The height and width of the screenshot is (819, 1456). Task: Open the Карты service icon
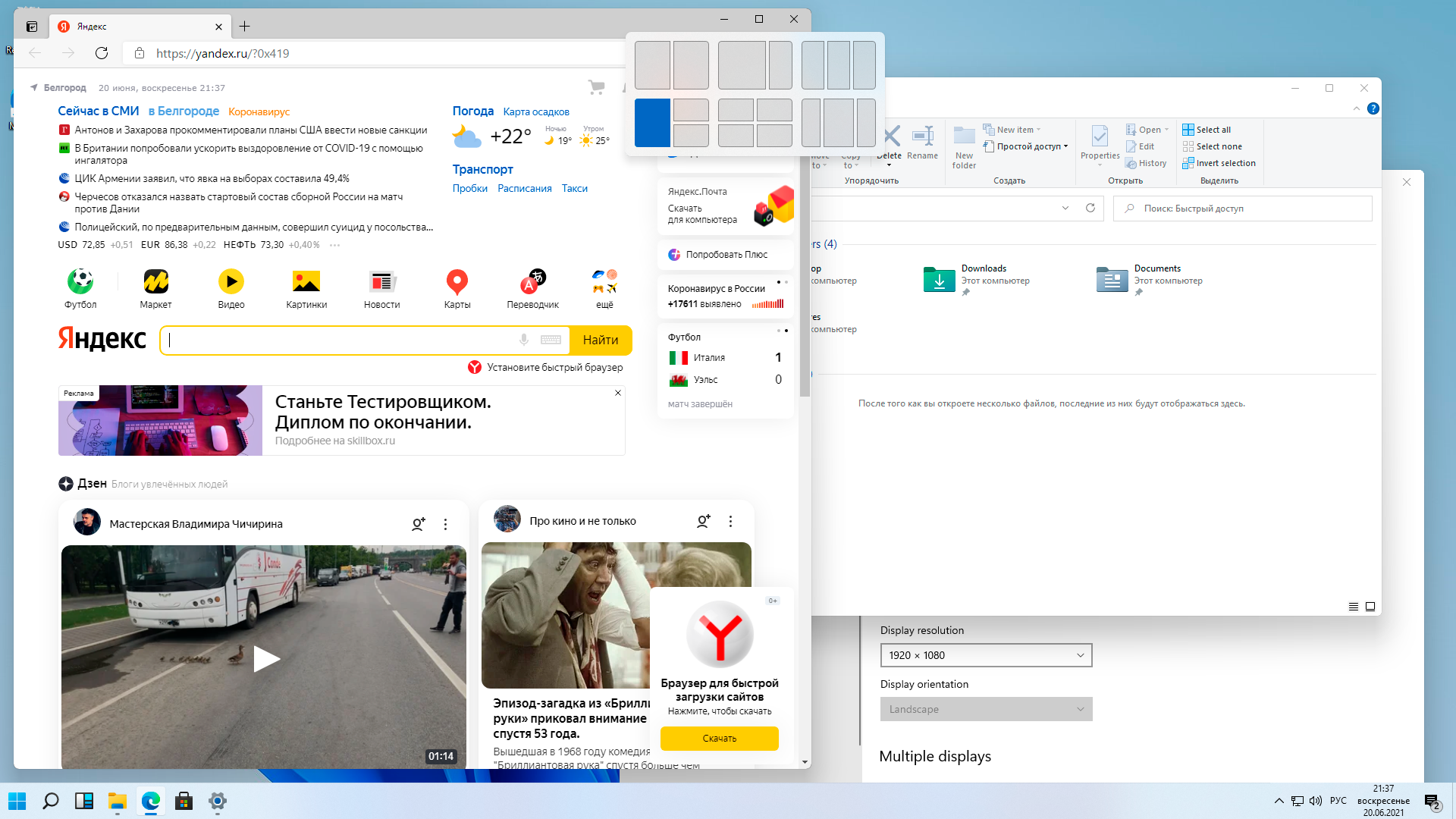pyautogui.click(x=457, y=282)
